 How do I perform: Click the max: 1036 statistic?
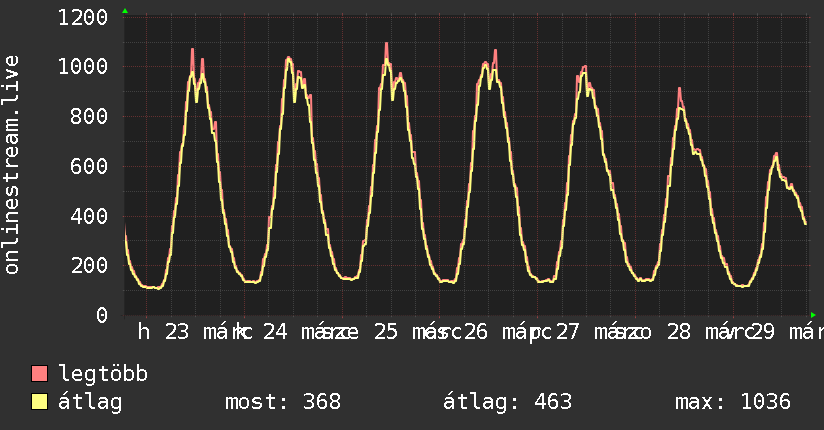(733, 402)
